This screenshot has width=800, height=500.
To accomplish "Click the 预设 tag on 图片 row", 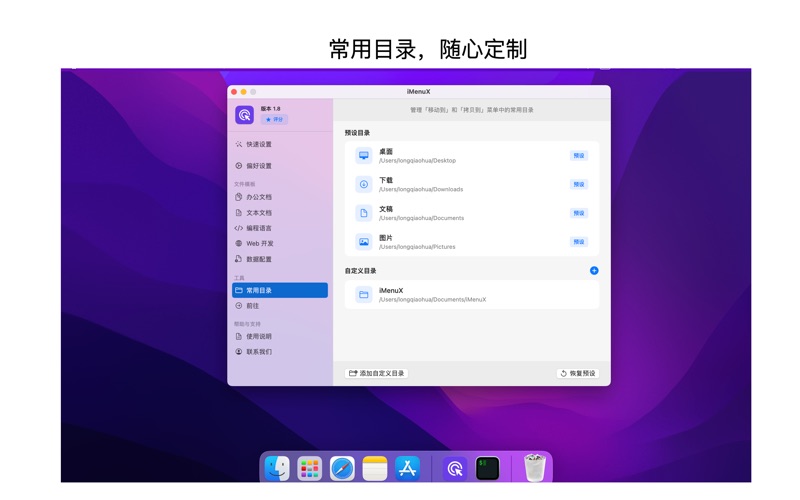I will (x=579, y=242).
